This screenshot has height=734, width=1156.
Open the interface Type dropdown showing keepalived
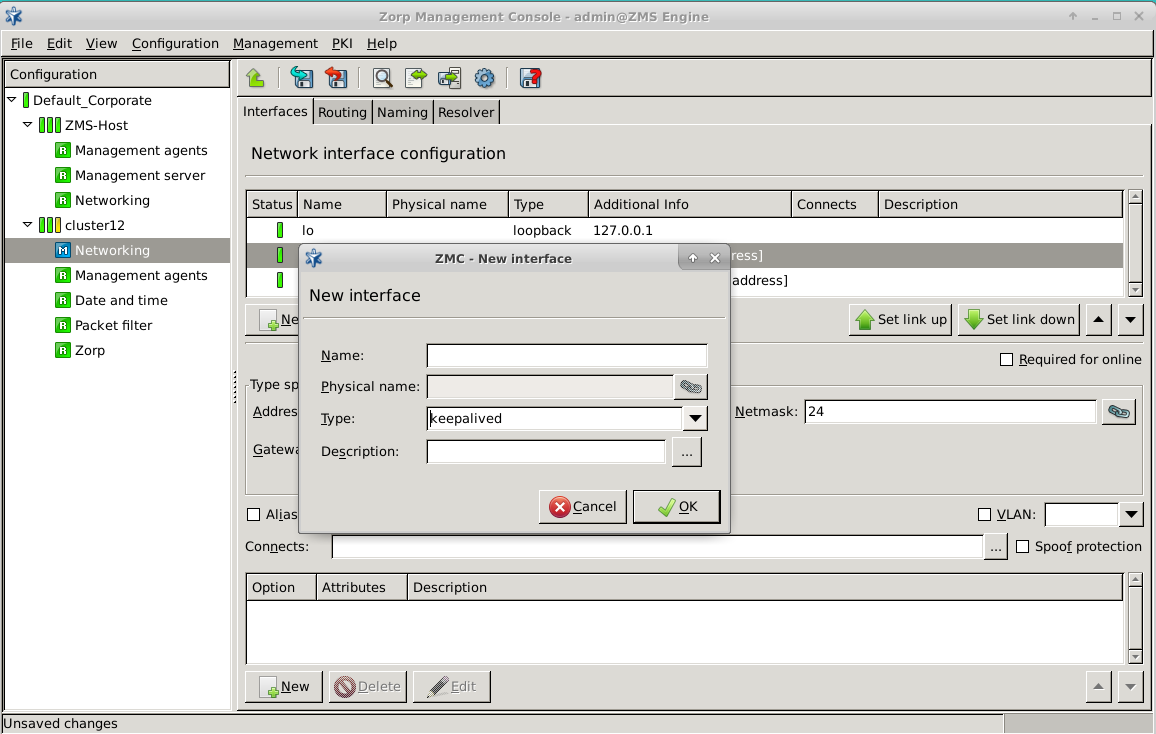695,418
